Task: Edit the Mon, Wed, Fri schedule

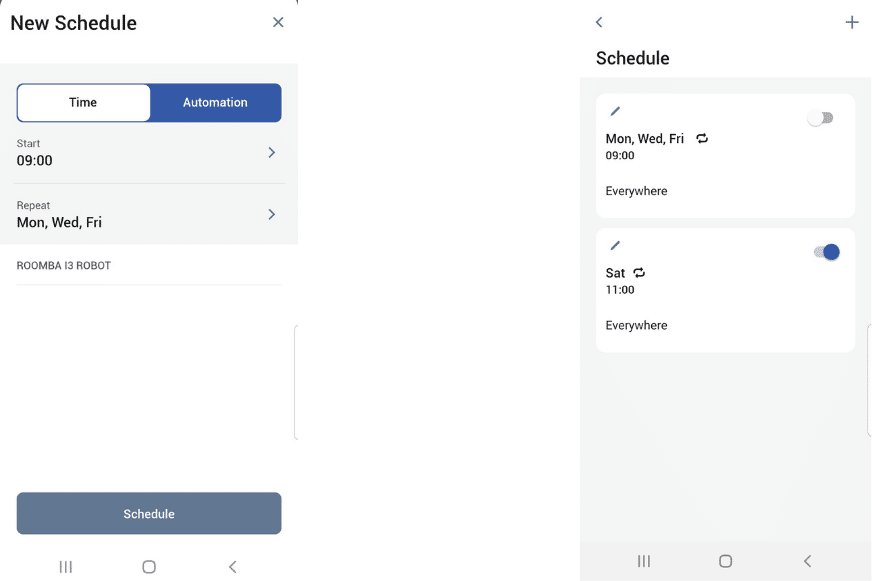Action: pos(615,111)
